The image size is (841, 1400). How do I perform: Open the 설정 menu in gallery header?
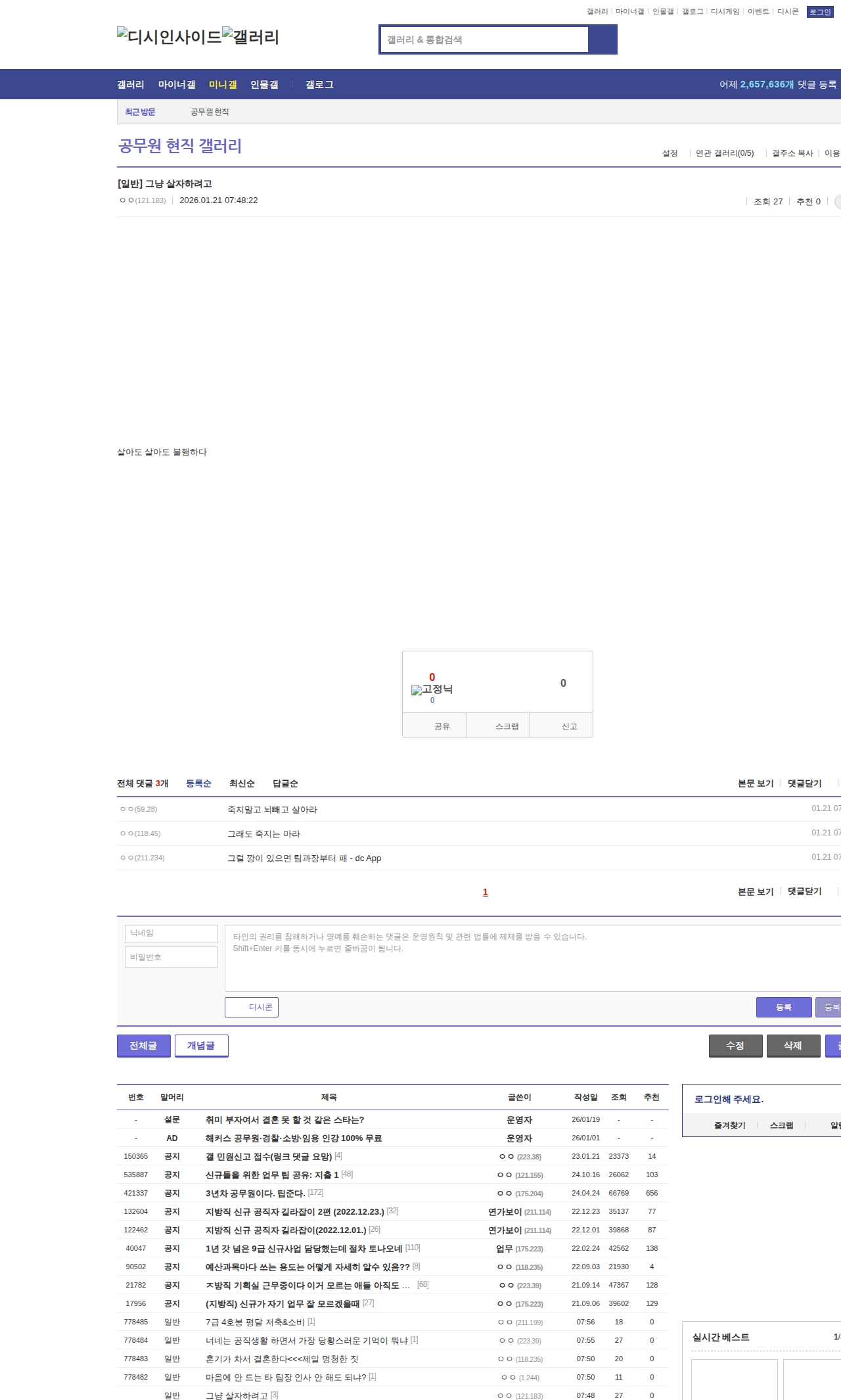click(670, 153)
